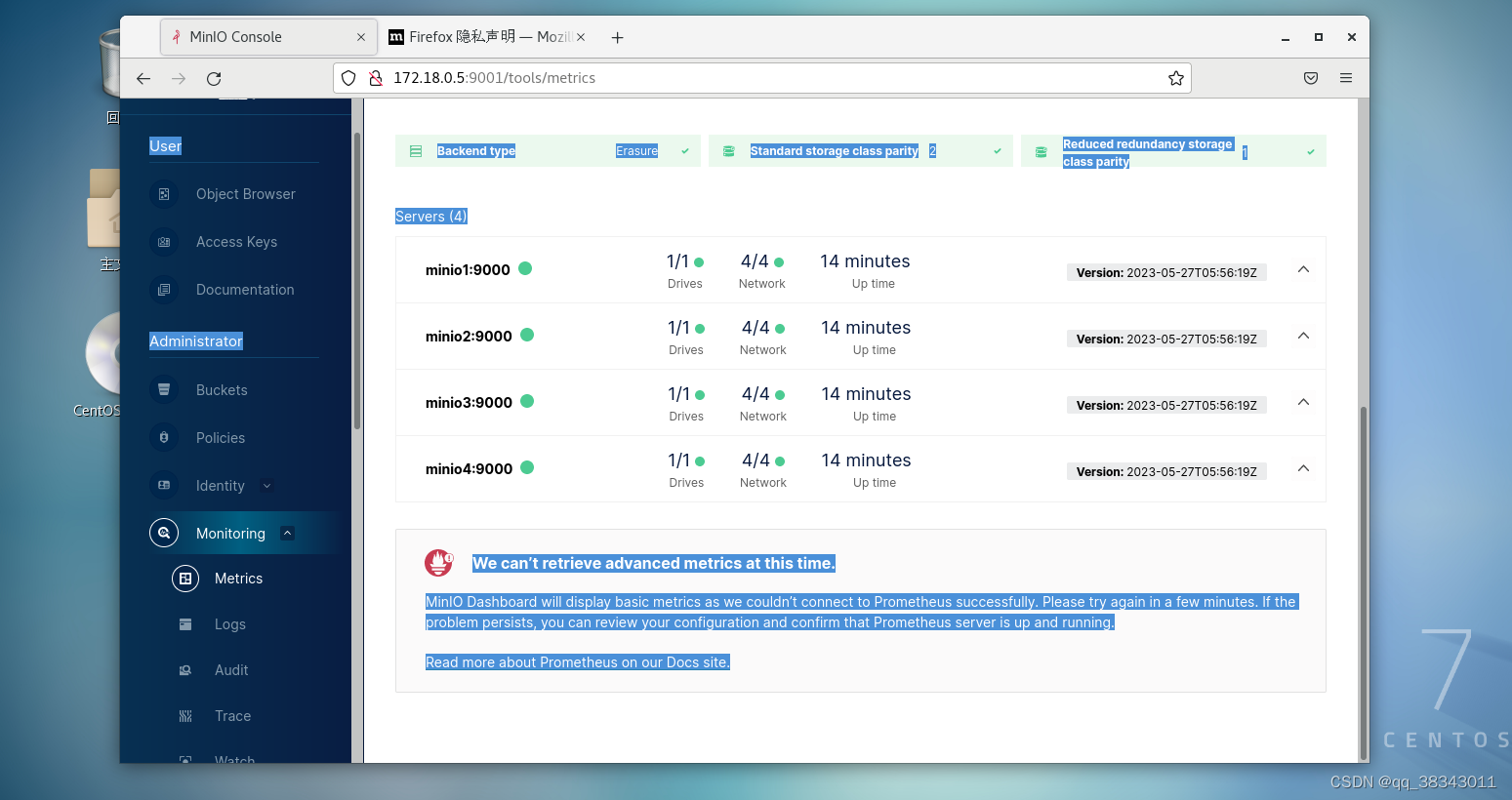This screenshot has height=800, width=1512.
Task: Collapse the minio1:9000 server row
Action: [x=1303, y=269]
